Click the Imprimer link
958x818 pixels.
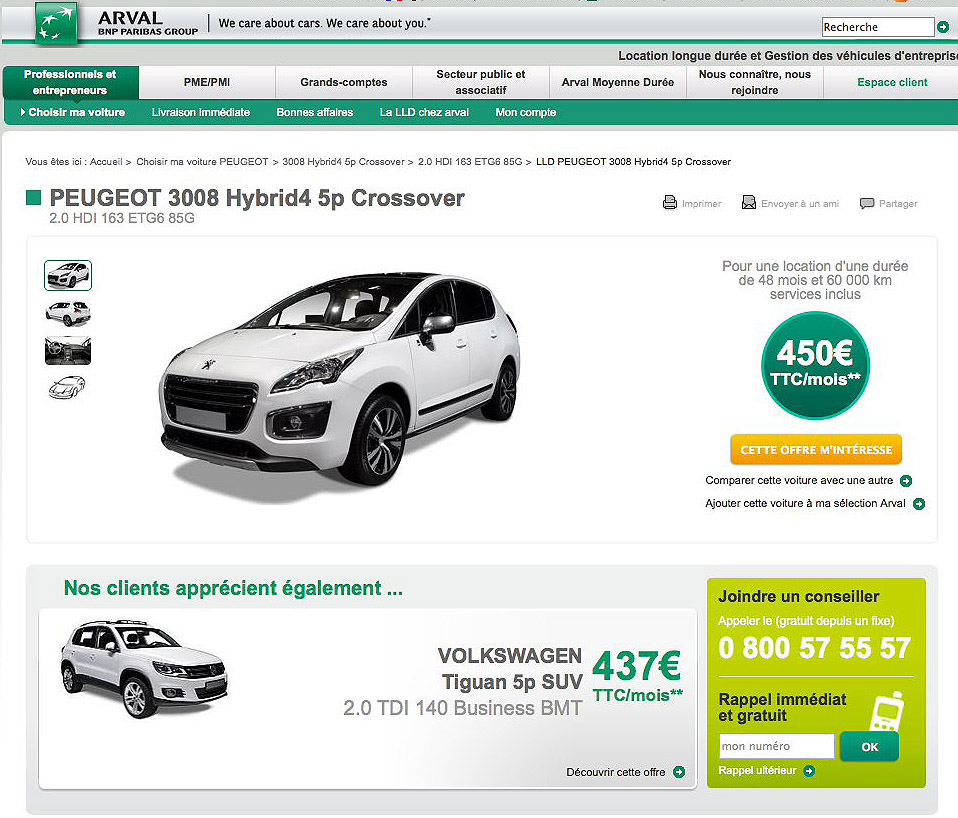(x=701, y=203)
